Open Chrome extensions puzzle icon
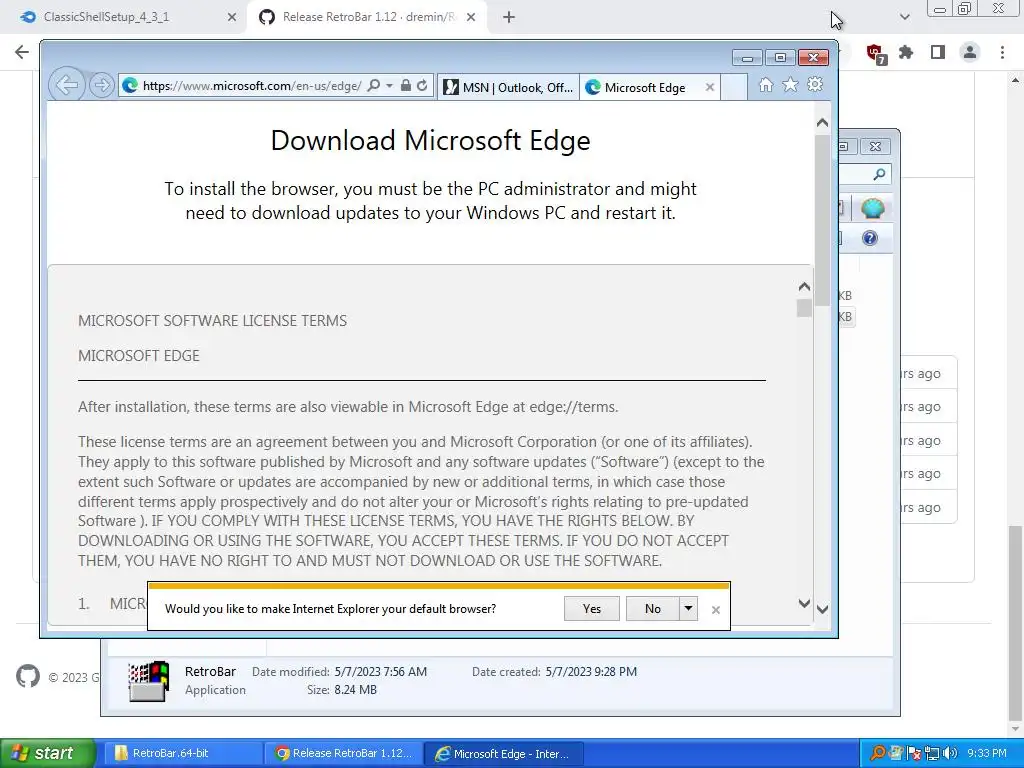The width and height of the screenshot is (1024, 768). (906, 52)
